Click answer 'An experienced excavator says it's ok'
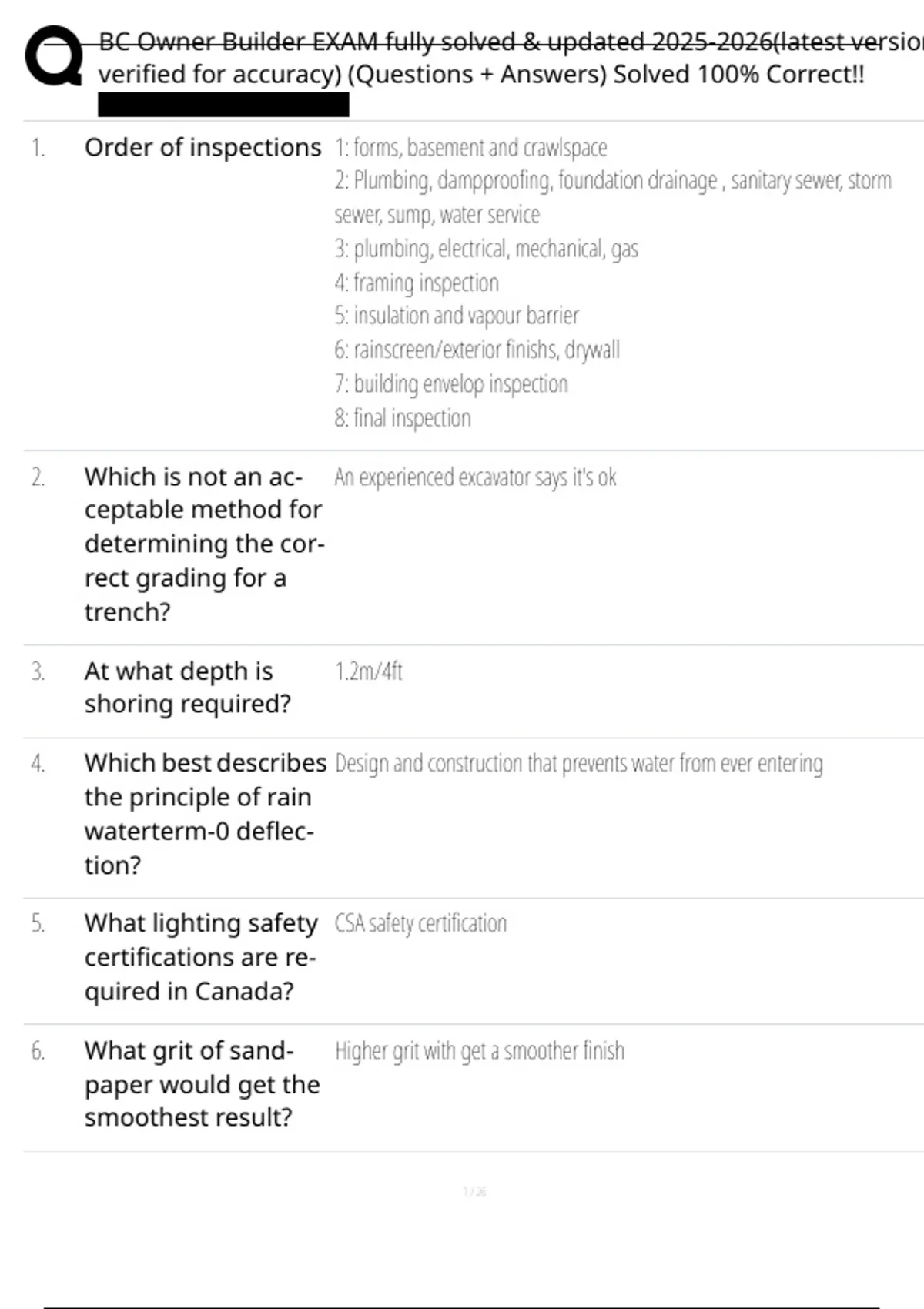 coord(475,477)
